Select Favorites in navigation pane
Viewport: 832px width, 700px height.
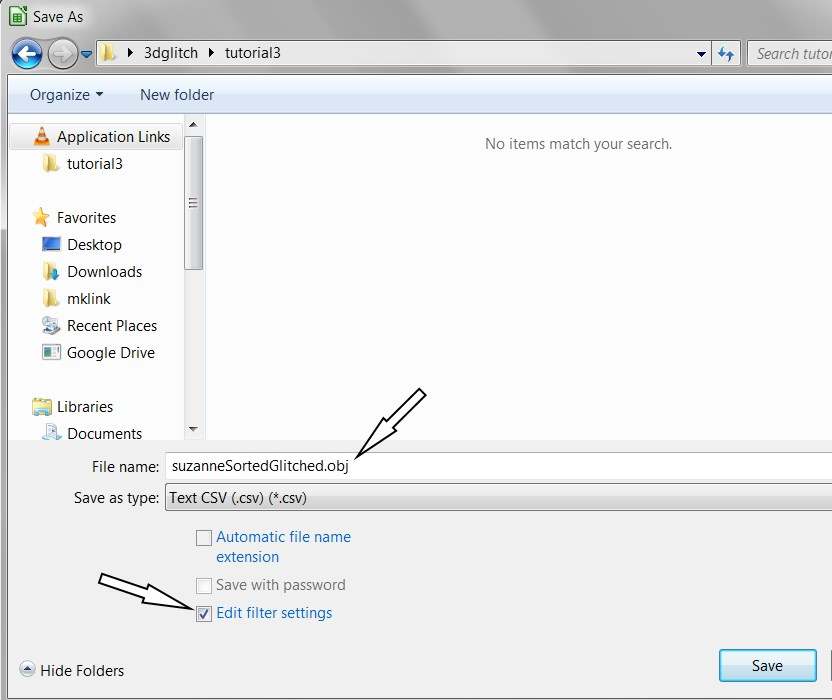click(x=86, y=218)
